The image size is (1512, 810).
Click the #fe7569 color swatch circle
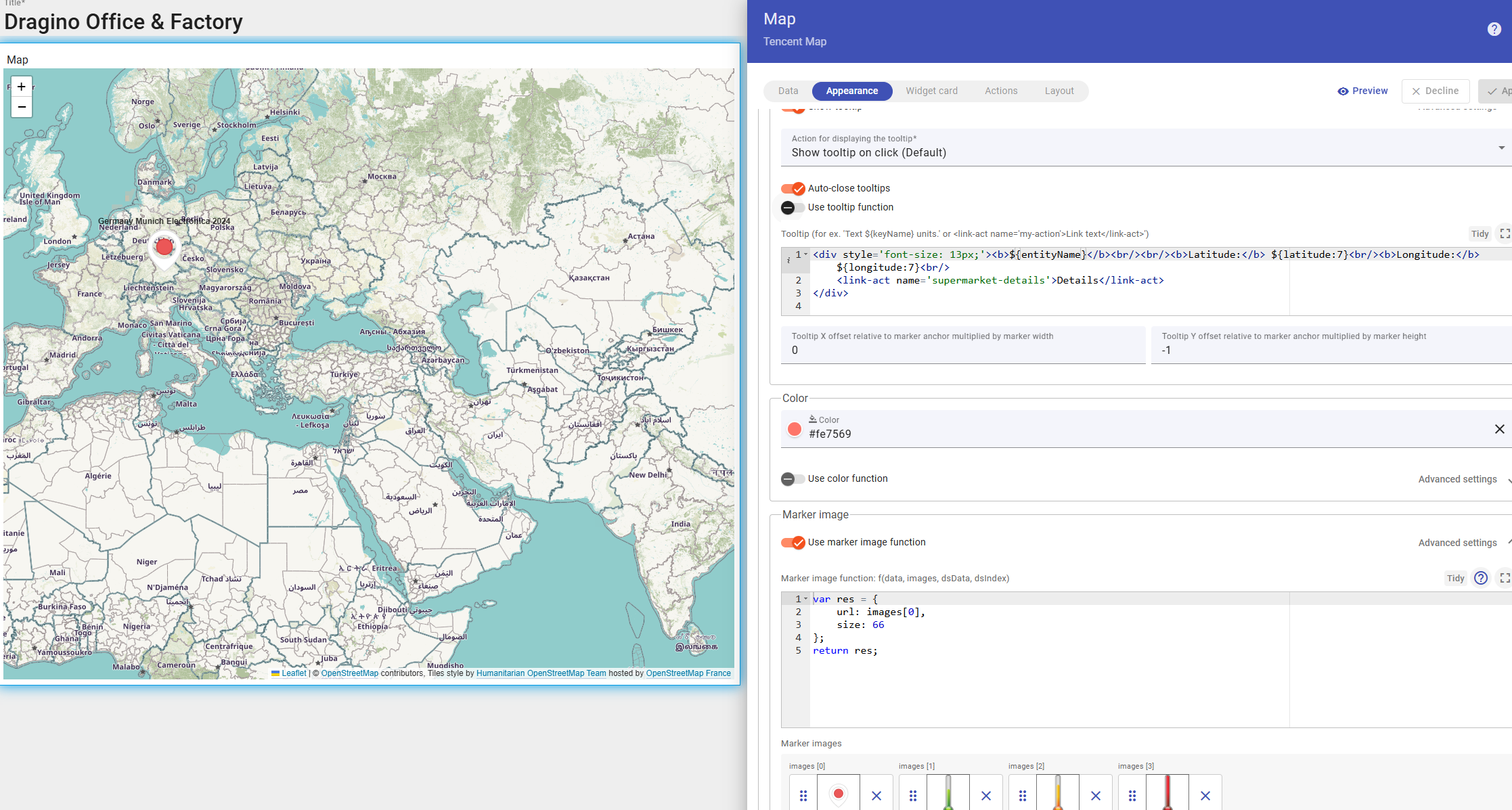(x=795, y=429)
